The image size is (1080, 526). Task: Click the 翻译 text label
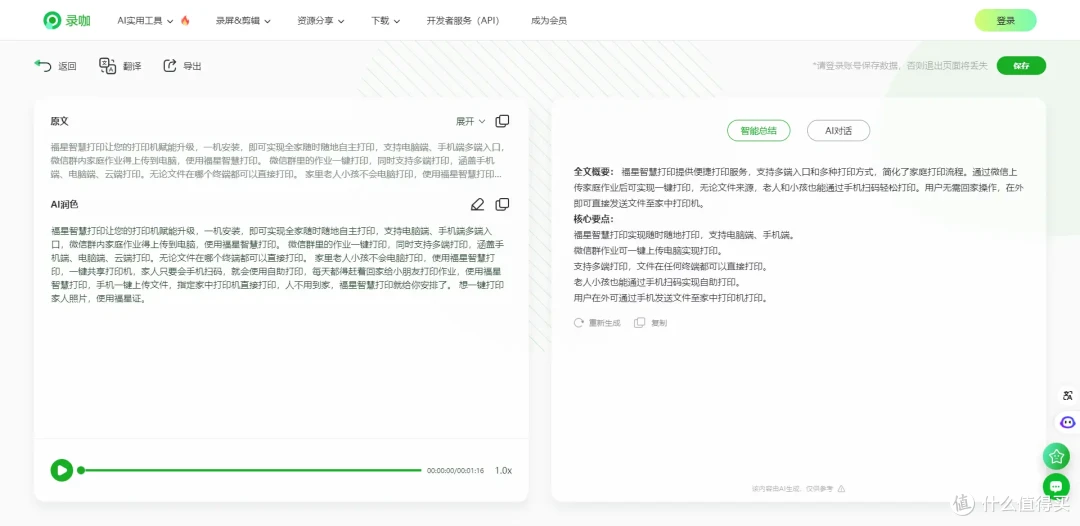[132, 66]
